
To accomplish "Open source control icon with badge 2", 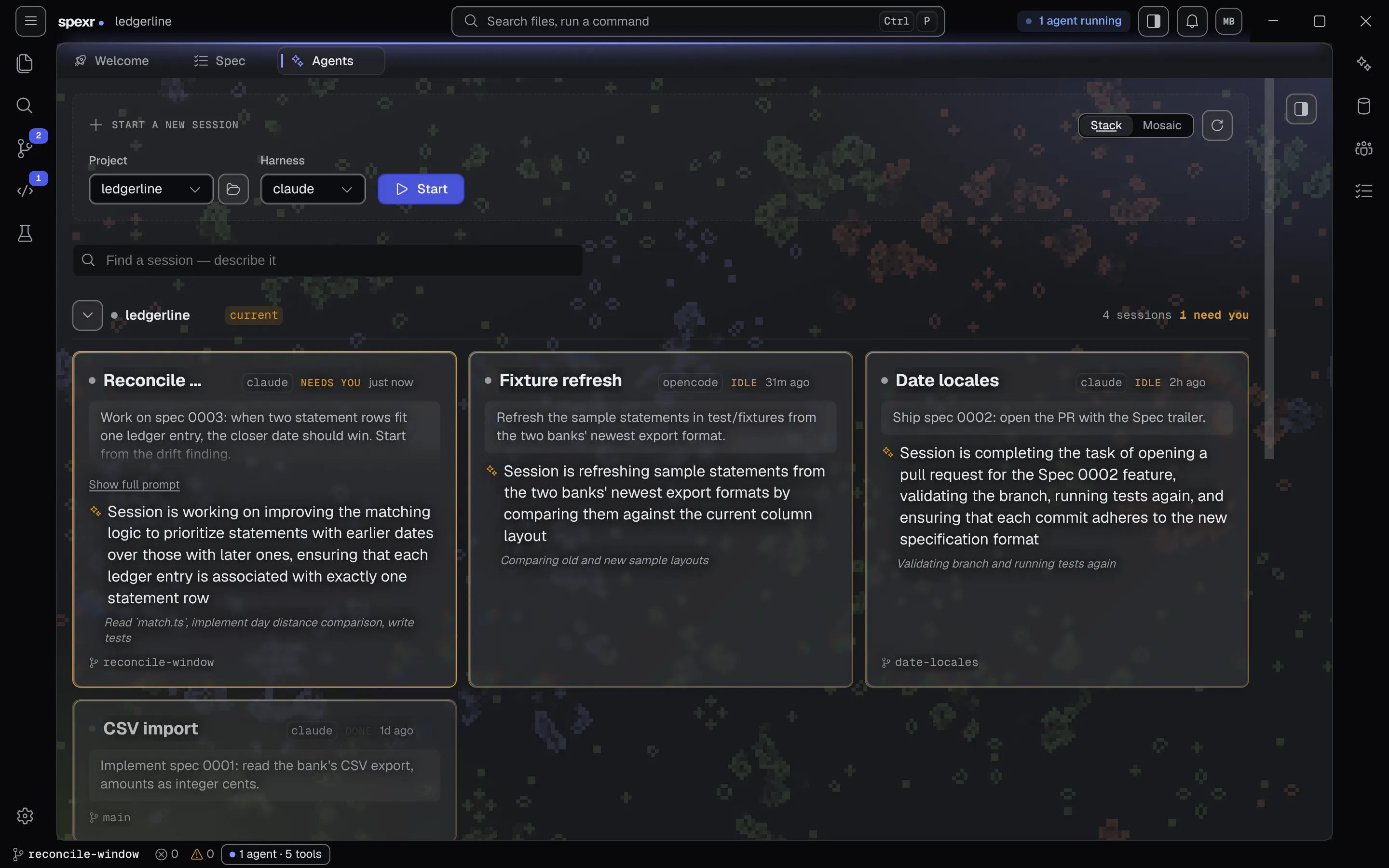I will pyautogui.click(x=25, y=148).
